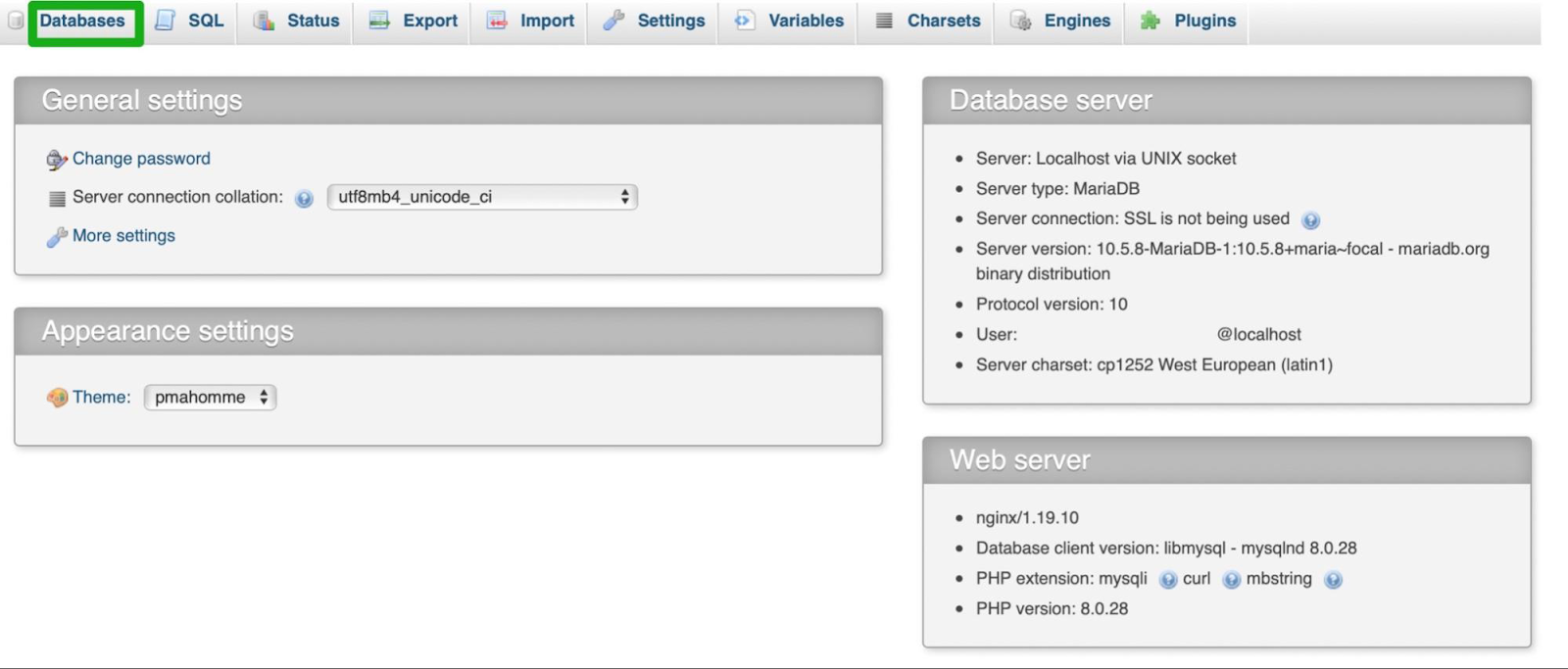Select text 'Server type: MariaDB'
The height and width of the screenshot is (669, 1568).
(1057, 189)
